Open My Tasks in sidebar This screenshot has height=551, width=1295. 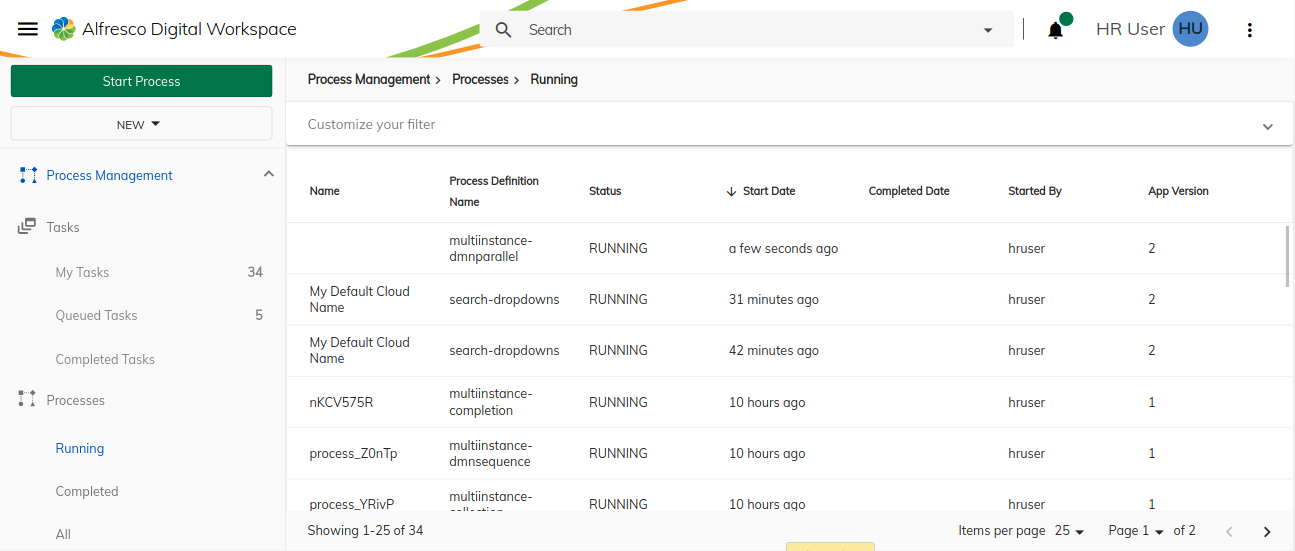(82, 272)
